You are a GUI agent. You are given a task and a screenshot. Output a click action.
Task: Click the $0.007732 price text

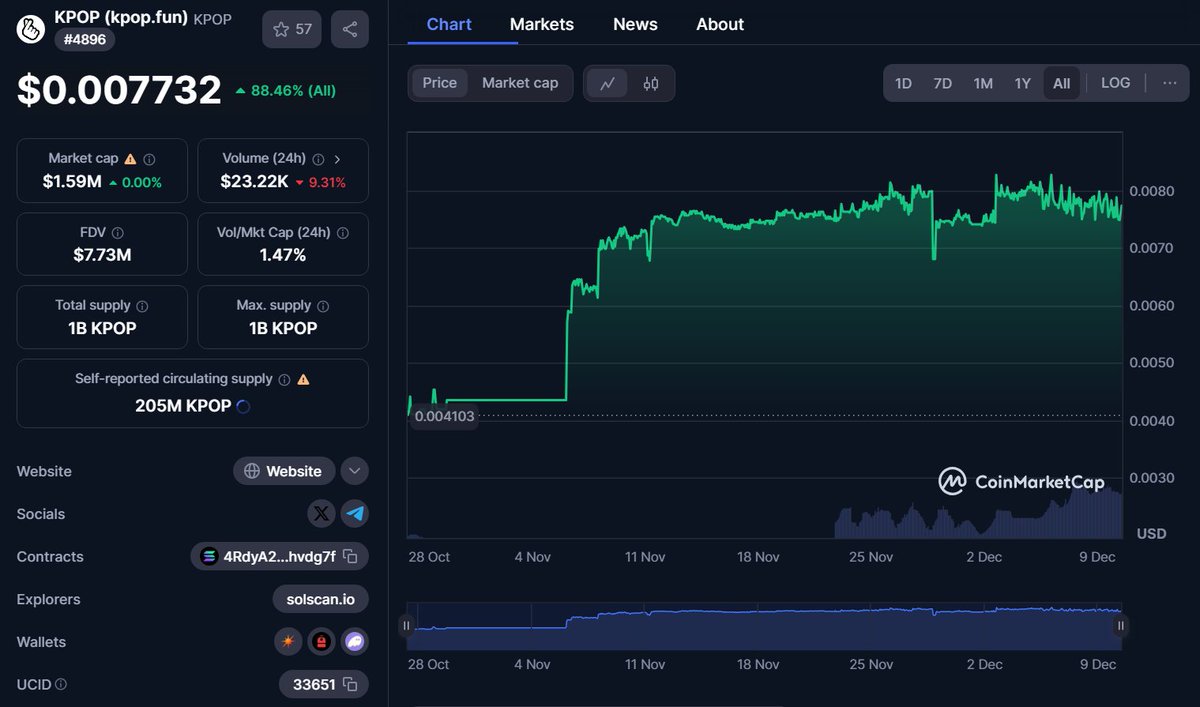119,90
